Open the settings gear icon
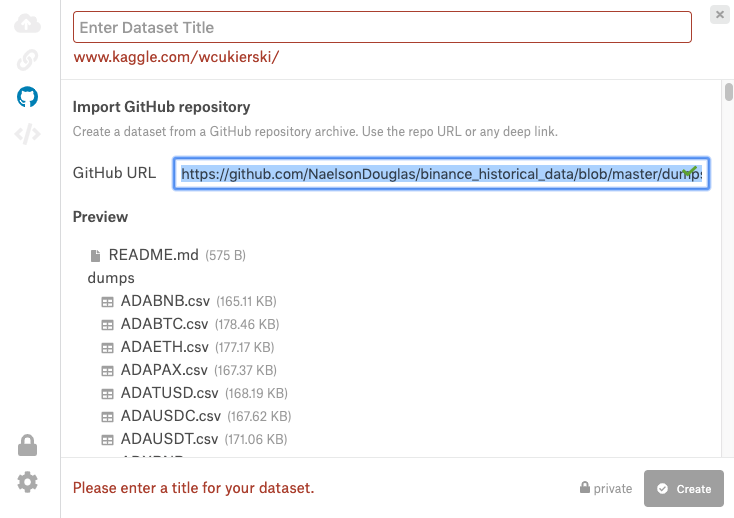Screen dimensions: 734x518 pos(27,482)
